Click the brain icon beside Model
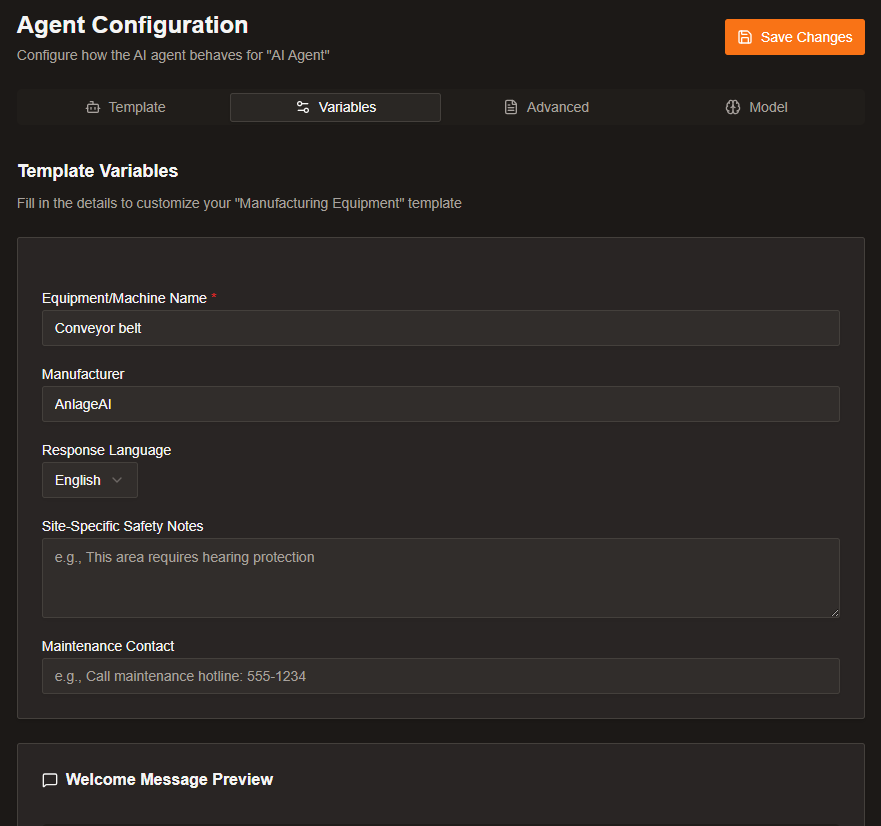The image size is (881, 826). (733, 107)
